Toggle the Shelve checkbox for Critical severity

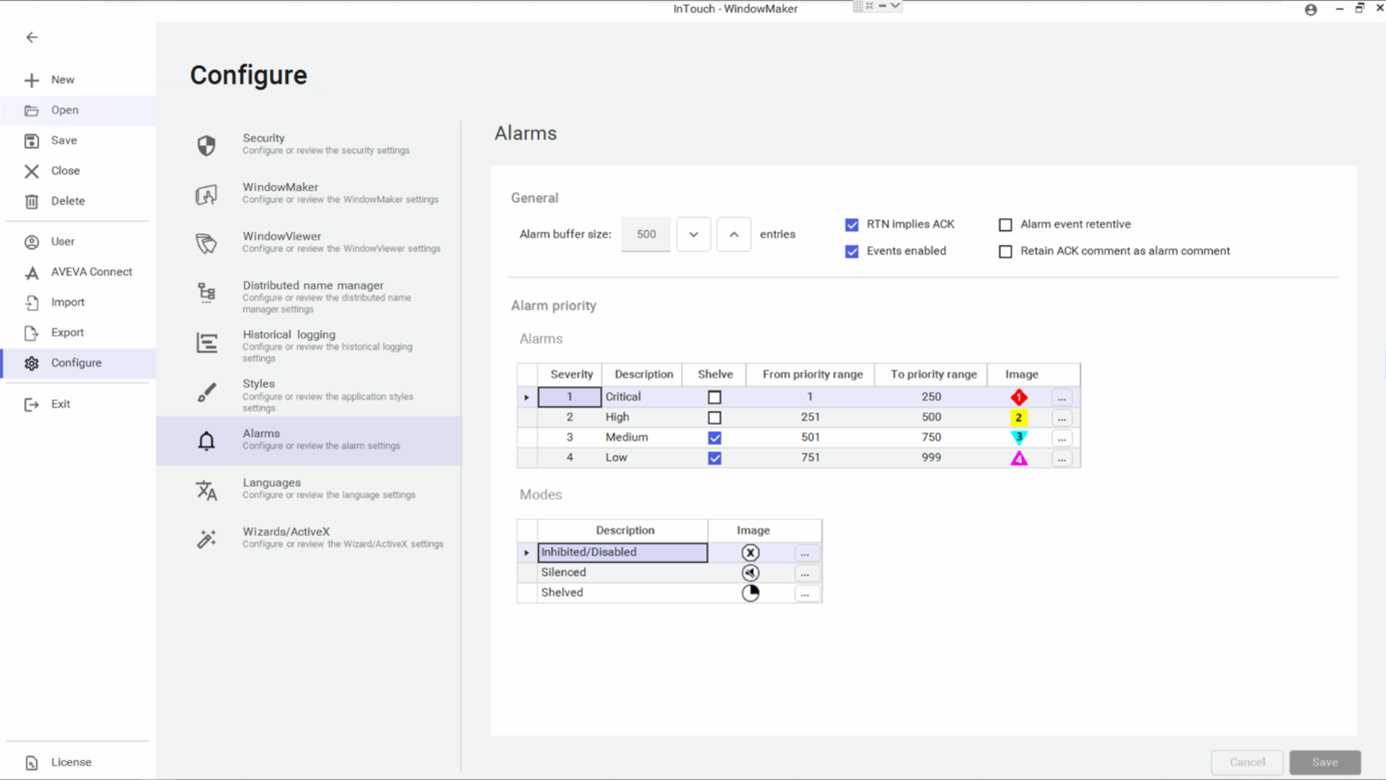[x=715, y=397]
